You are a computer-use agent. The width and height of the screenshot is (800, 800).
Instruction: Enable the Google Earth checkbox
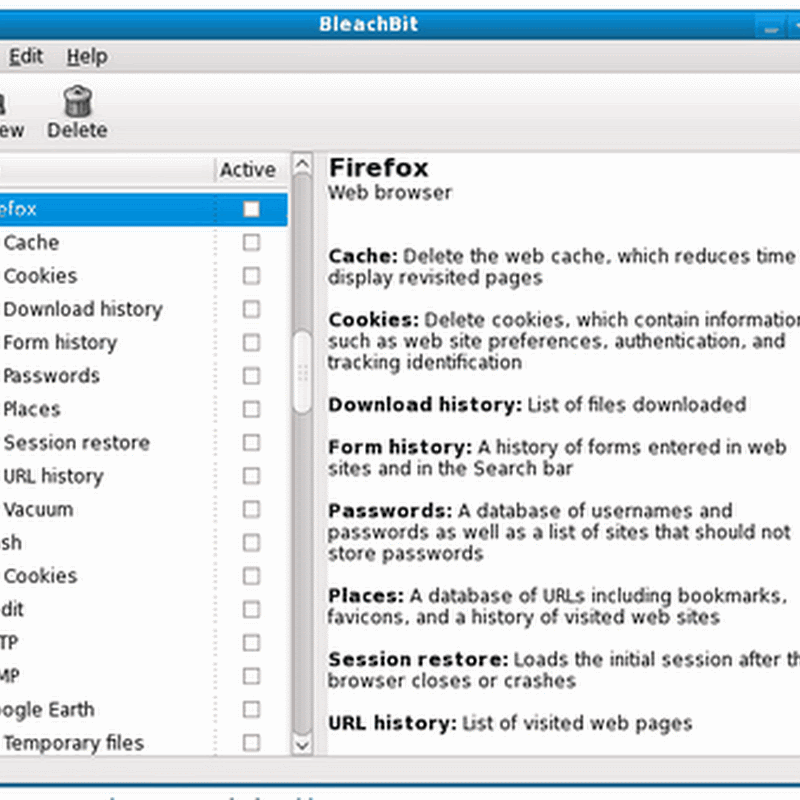251,709
